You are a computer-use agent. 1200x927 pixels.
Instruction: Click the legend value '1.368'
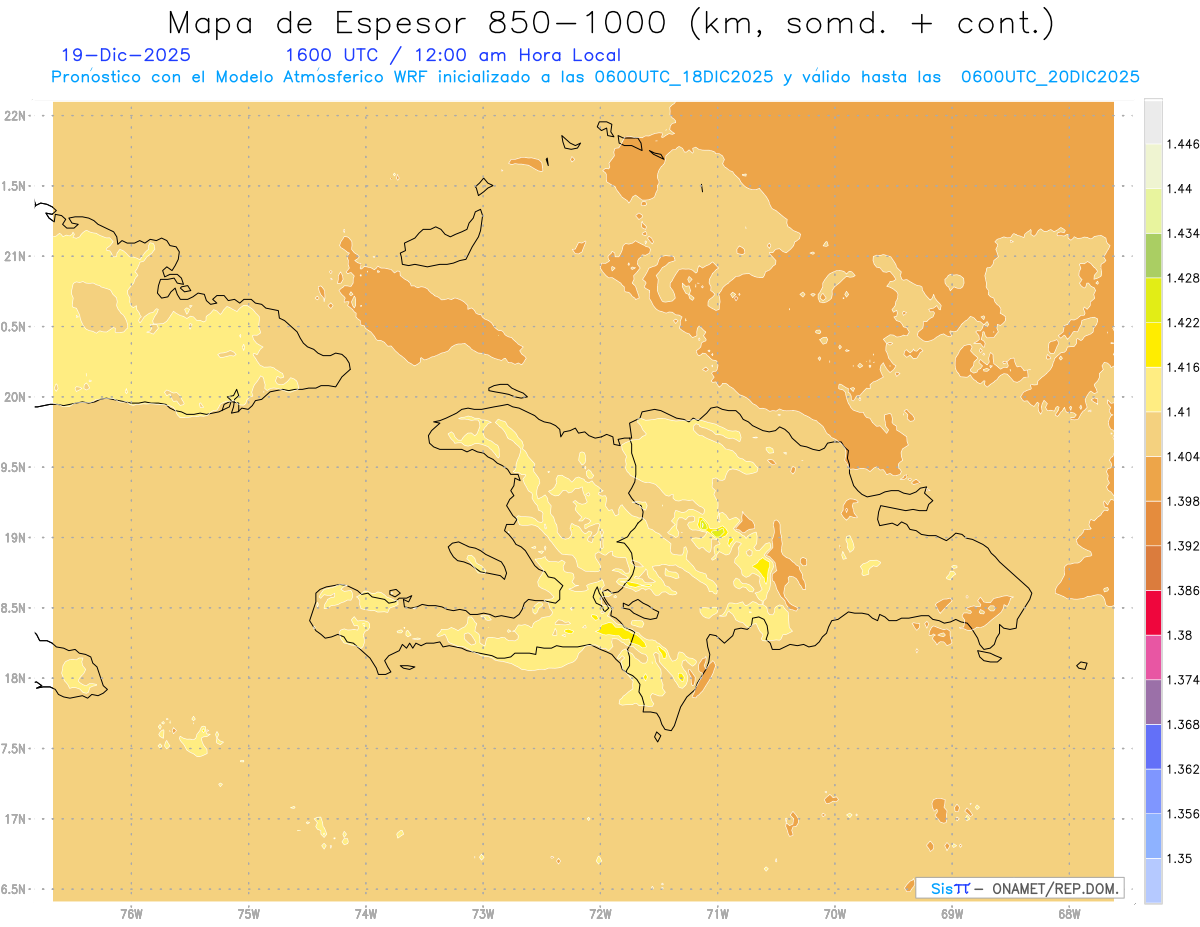click(x=1183, y=724)
